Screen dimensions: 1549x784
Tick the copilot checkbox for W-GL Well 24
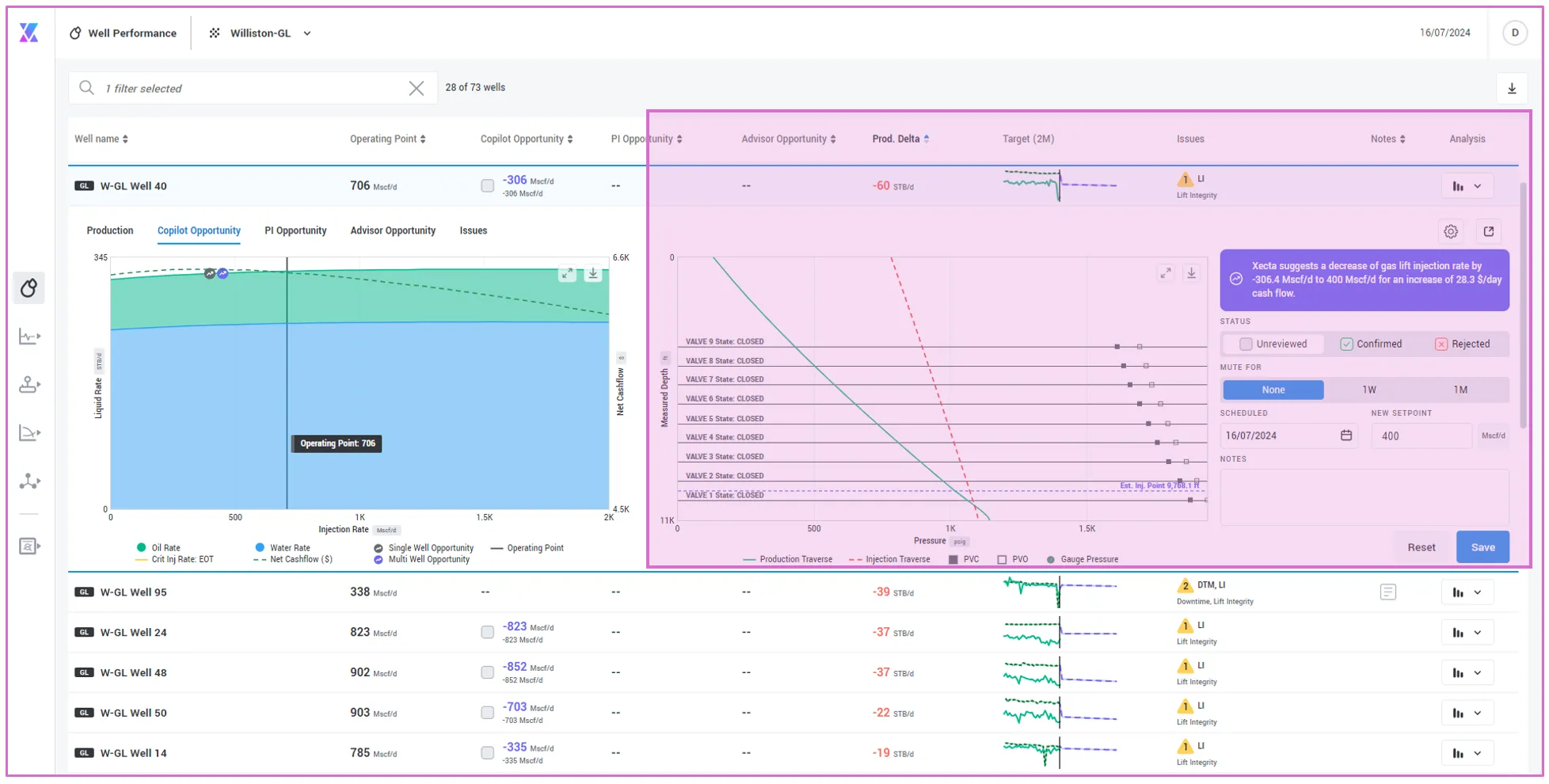tap(488, 633)
